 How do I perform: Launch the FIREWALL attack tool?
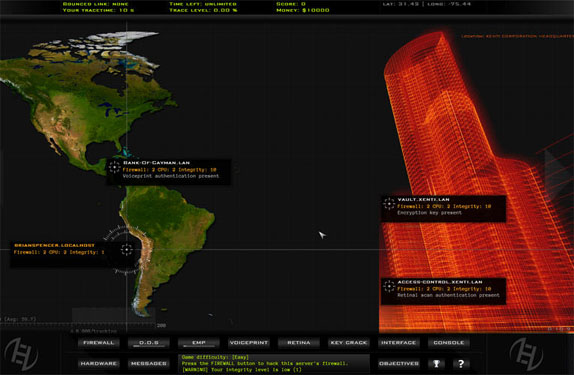[x=98, y=343]
